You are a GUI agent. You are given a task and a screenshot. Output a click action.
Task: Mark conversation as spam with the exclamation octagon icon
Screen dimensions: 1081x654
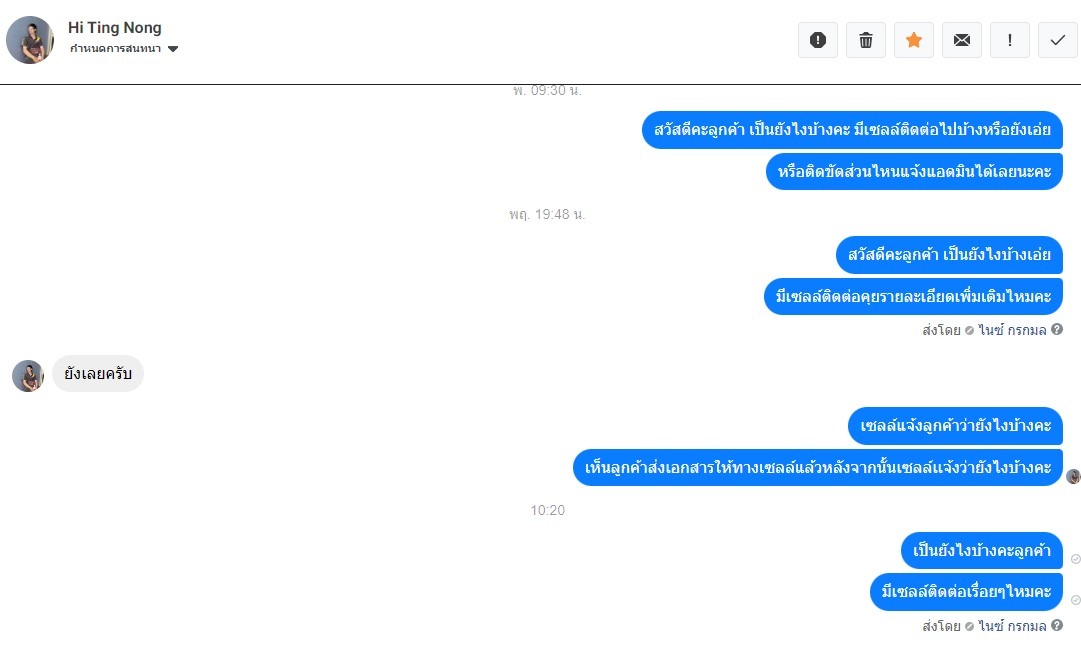click(818, 40)
